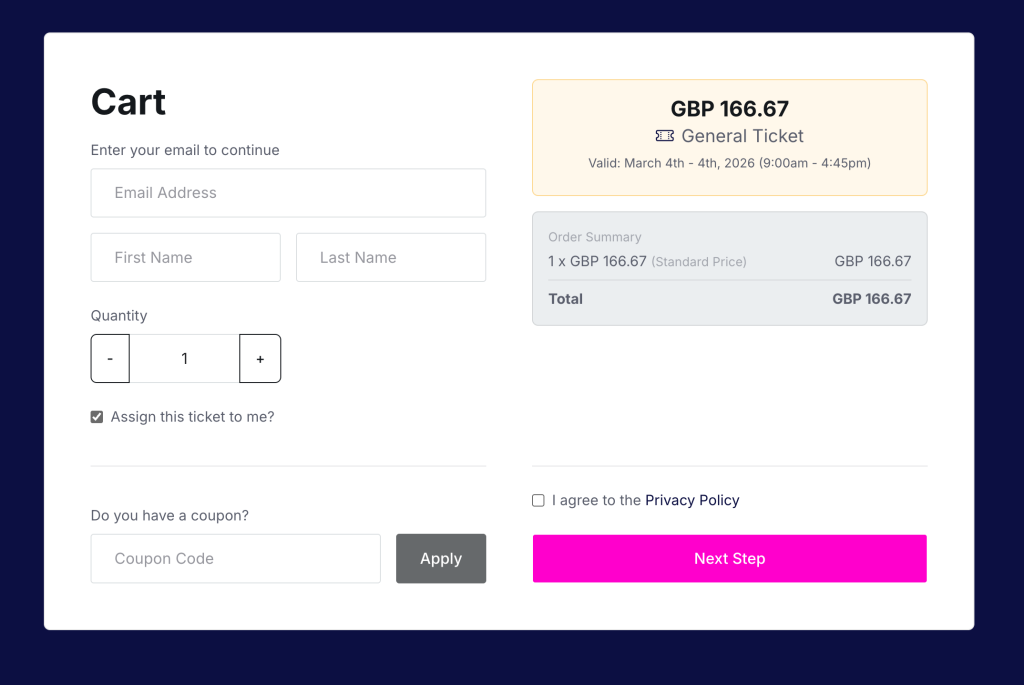Image resolution: width=1024 pixels, height=685 pixels.
Task: Click the Standard Price line item
Action: coord(647,262)
